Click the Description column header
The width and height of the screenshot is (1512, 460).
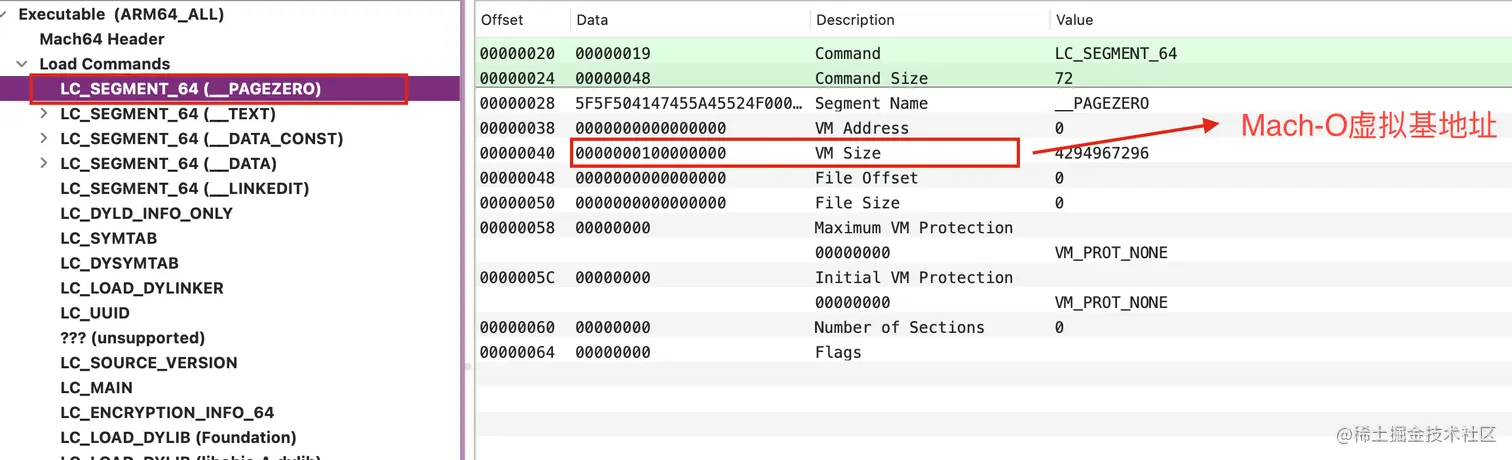[855, 20]
